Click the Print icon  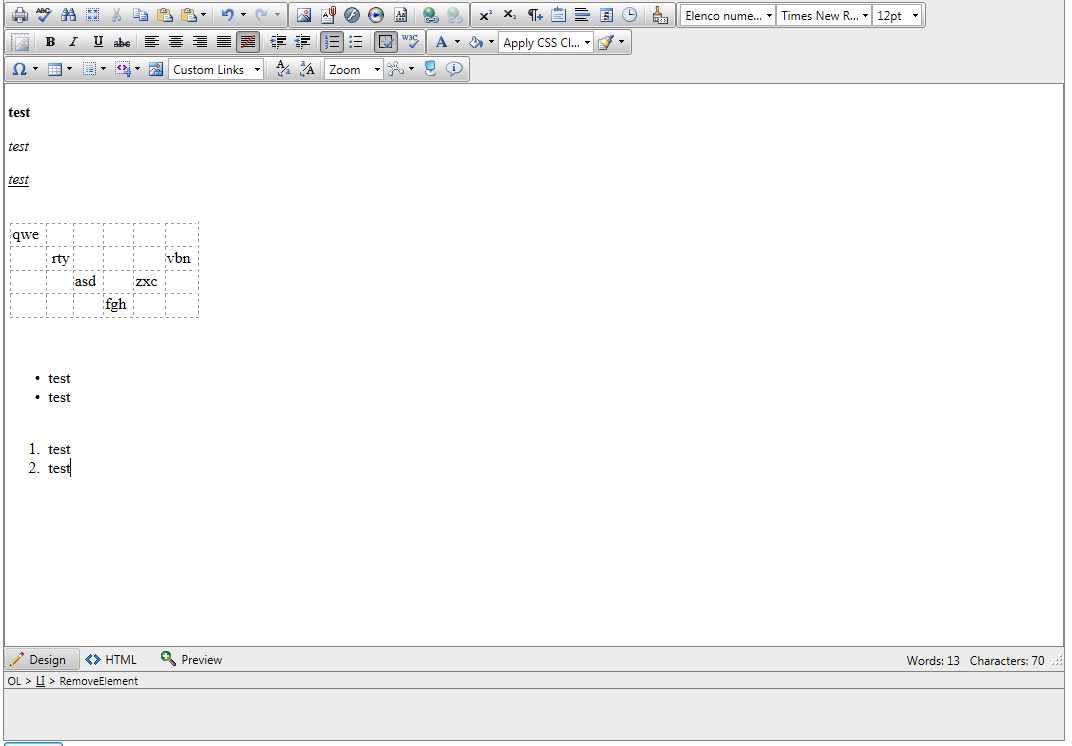click(x=20, y=14)
